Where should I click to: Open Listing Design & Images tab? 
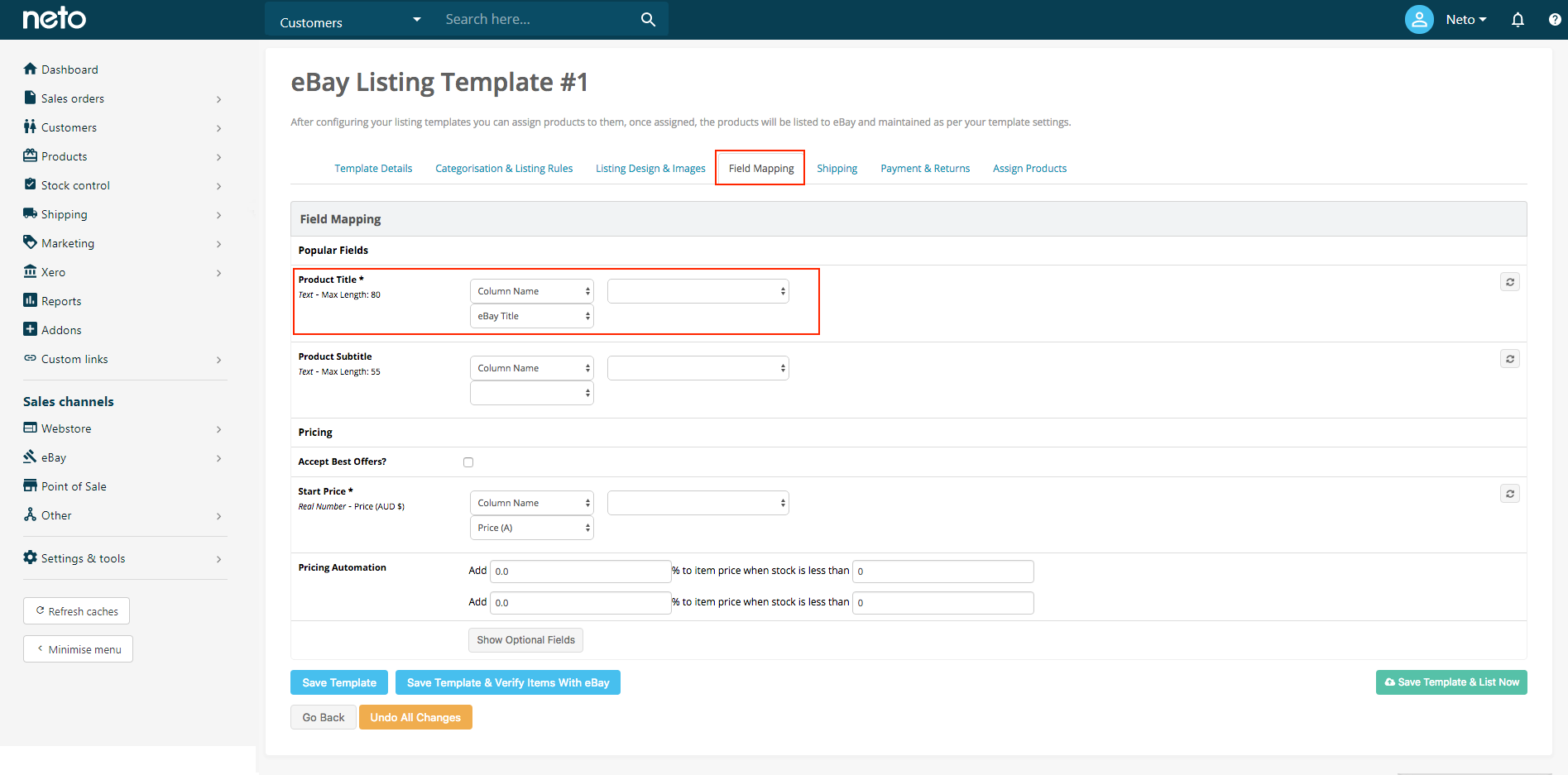pyautogui.click(x=650, y=169)
